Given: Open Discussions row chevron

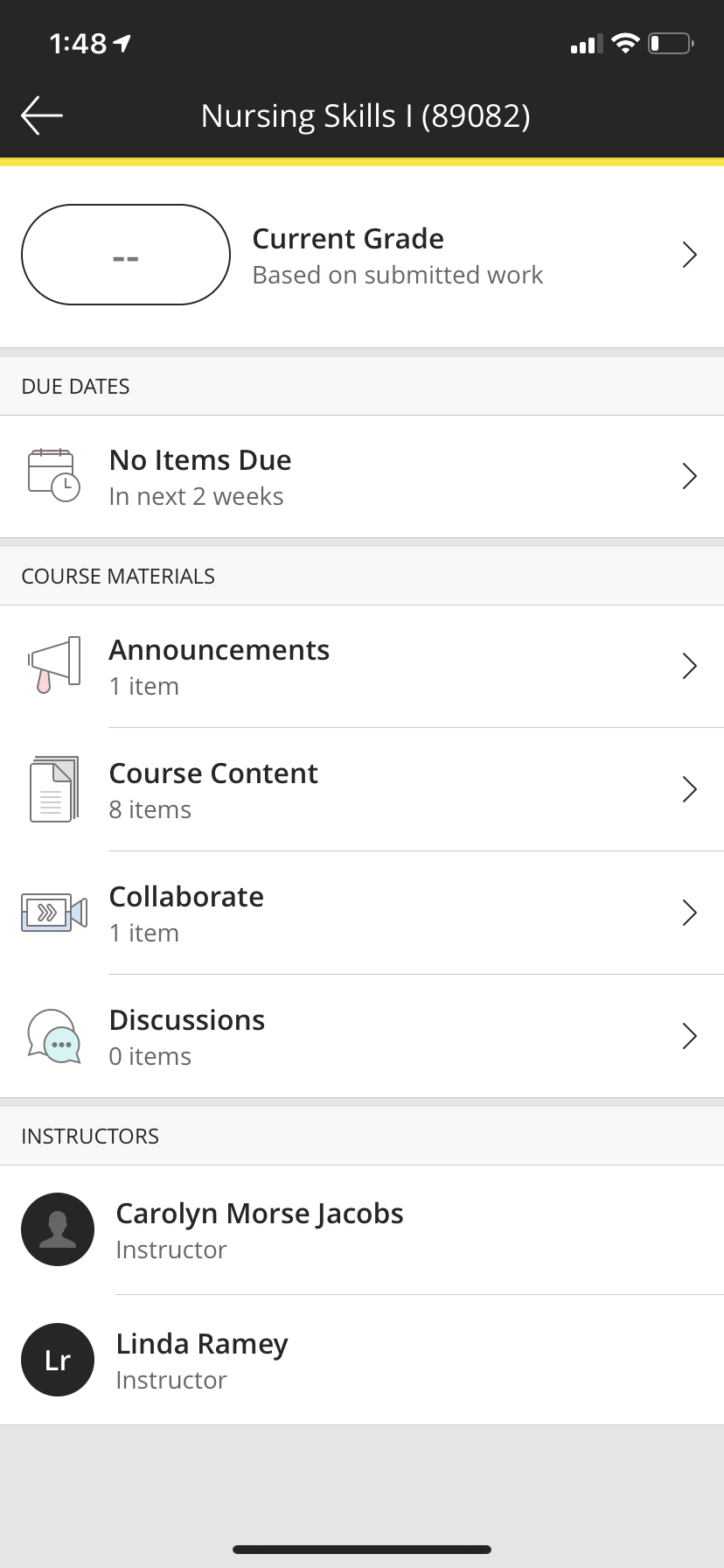Looking at the screenshot, I should (x=690, y=1036).
